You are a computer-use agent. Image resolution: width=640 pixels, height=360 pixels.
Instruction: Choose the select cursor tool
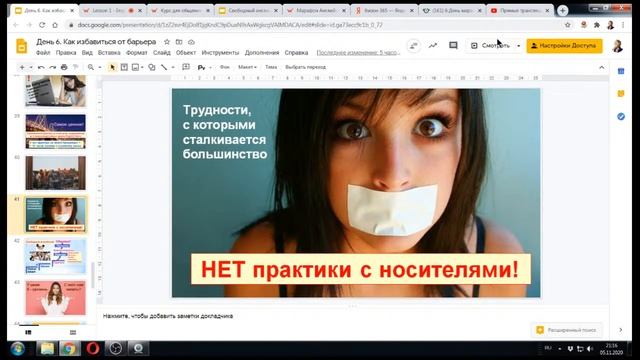point(112,67)
